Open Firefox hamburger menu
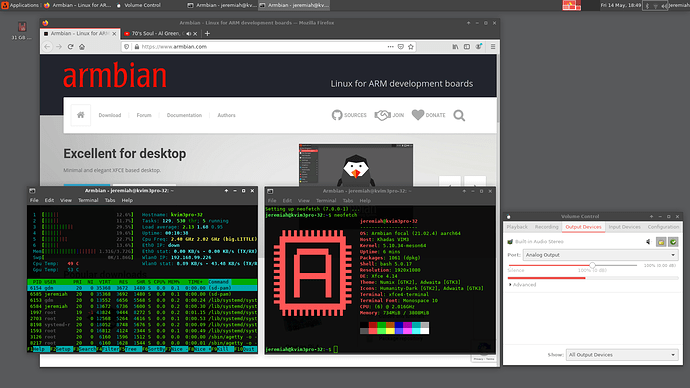Viewport: 690px width, 388px height. coord(493,47)
